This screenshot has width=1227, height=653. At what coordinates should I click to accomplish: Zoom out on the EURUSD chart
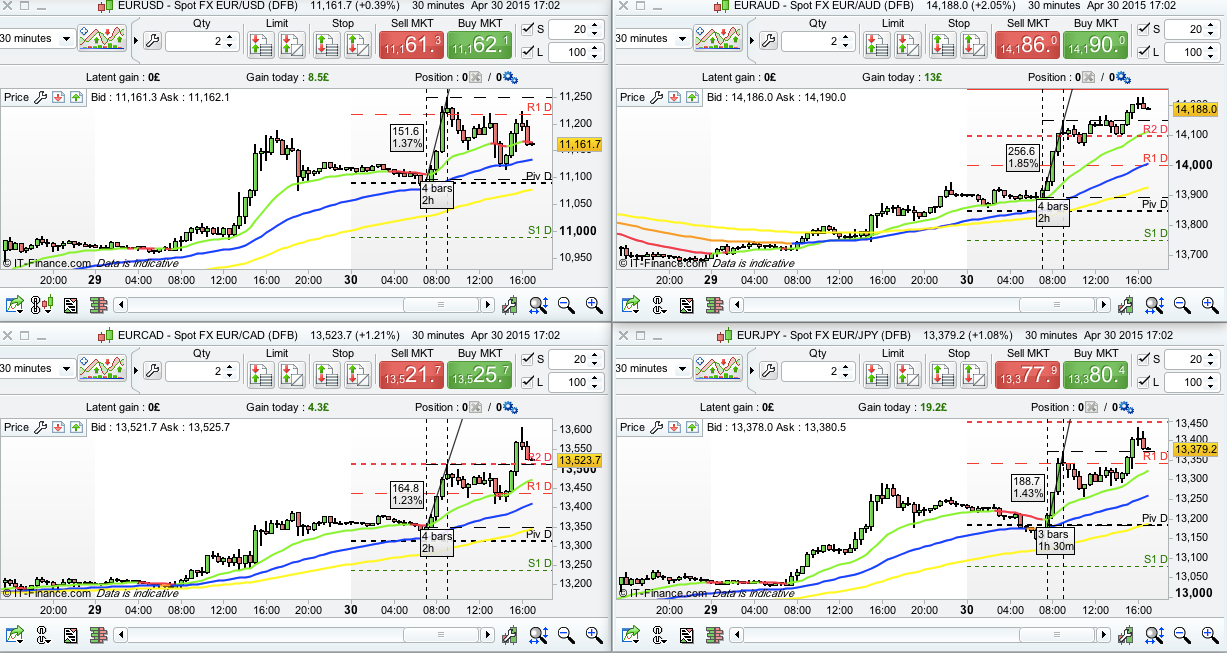point(566,304)
